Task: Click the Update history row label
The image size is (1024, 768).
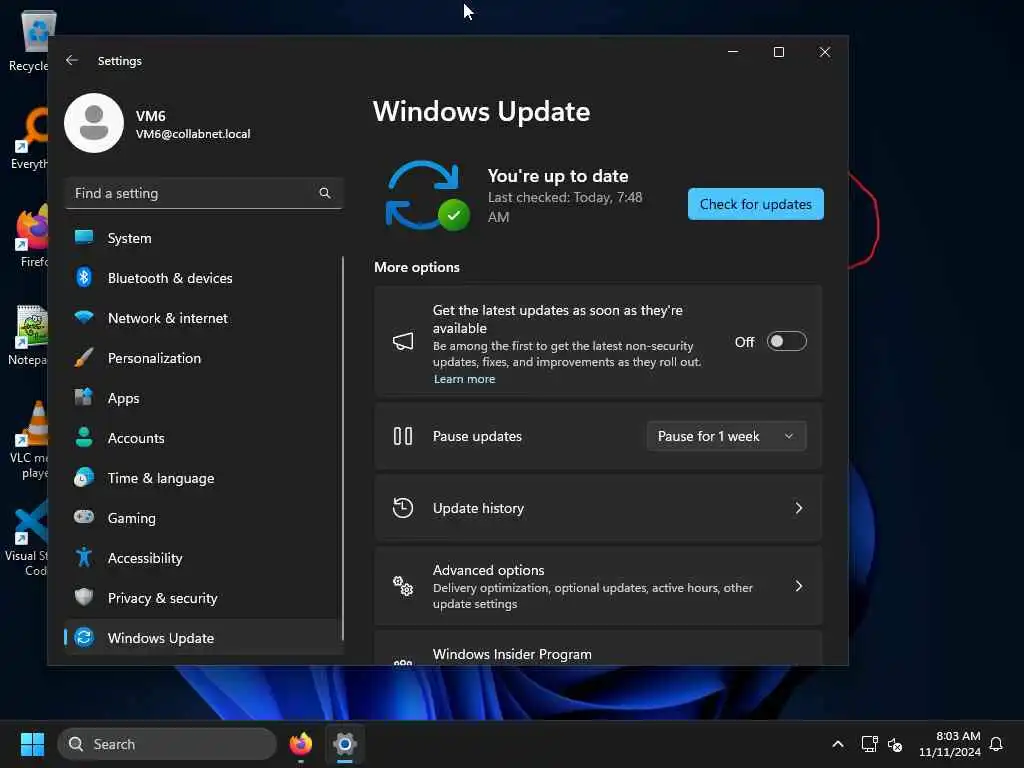Action: tap(478, 508)
